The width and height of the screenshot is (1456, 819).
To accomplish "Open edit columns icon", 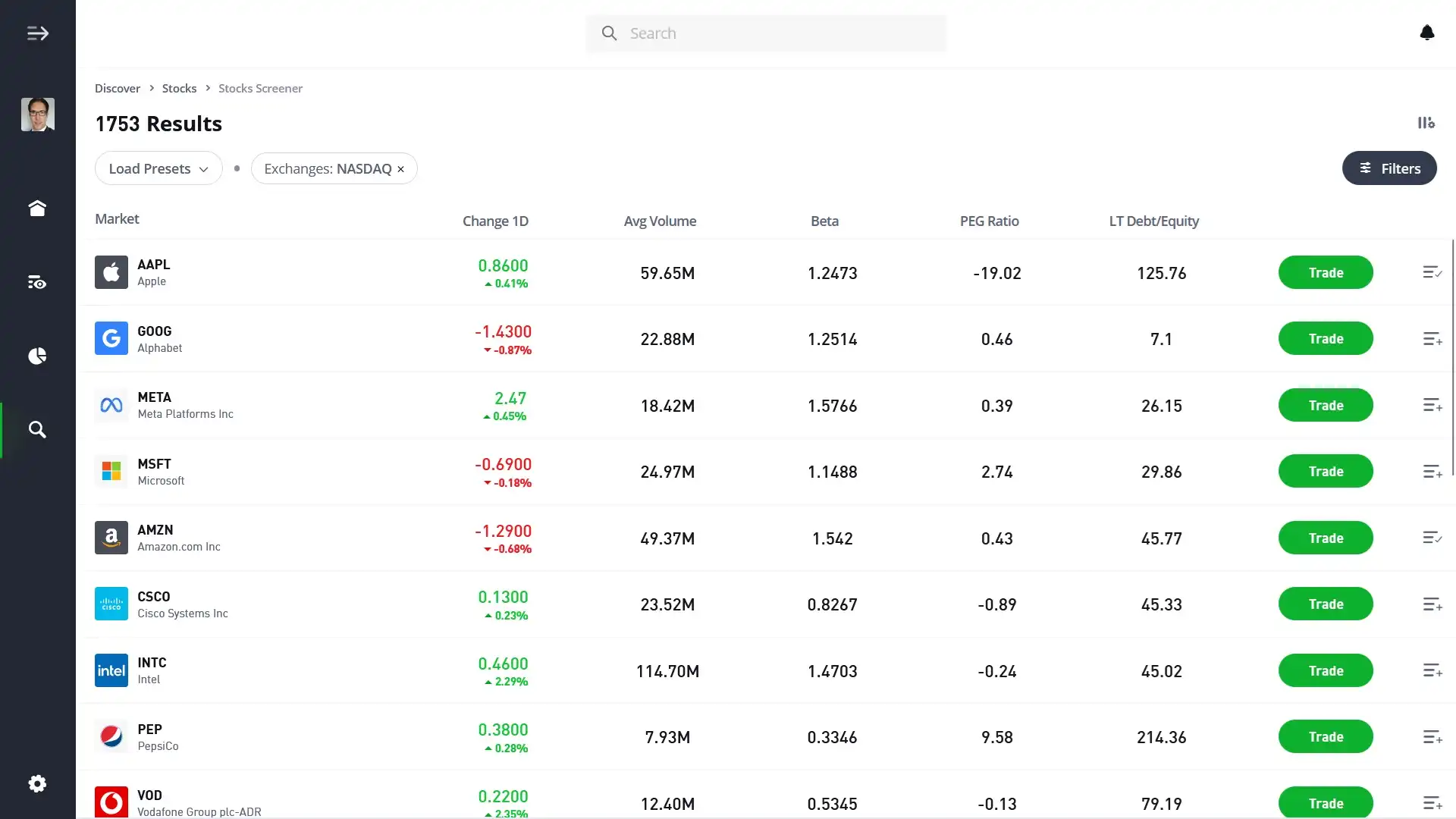I will point(1426,123).
